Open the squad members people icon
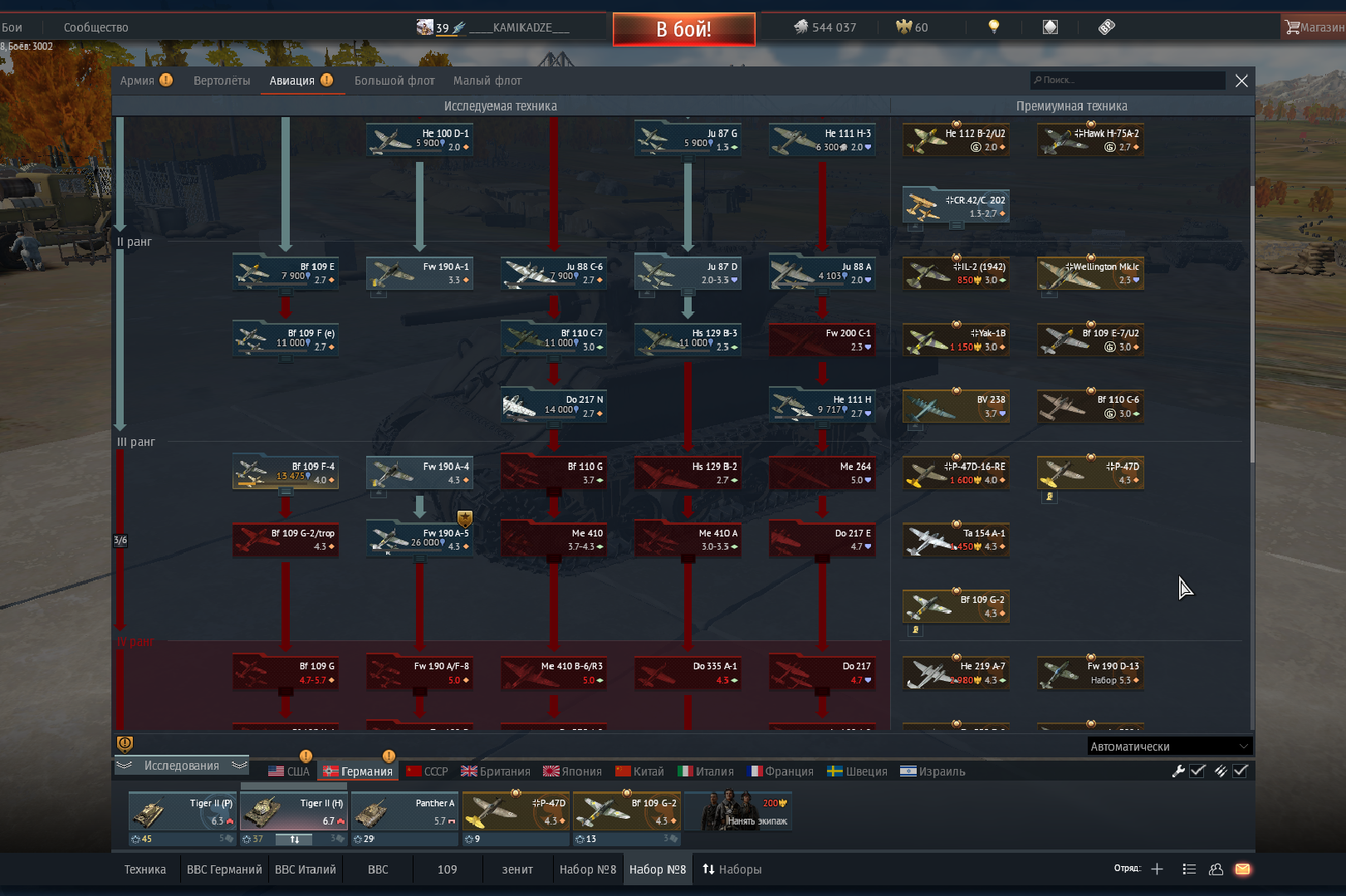The width and height of the screenshot is (1346, 896). tap(1216, 869)
